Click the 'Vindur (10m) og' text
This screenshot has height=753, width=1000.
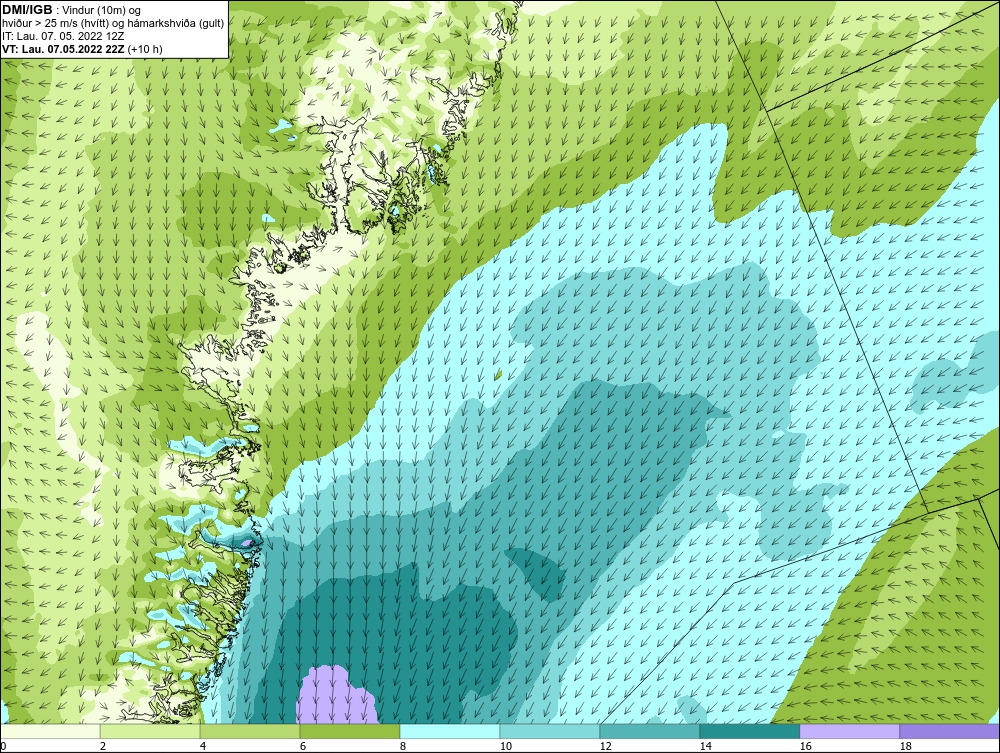pyautogui.click(x=102, y=11)
